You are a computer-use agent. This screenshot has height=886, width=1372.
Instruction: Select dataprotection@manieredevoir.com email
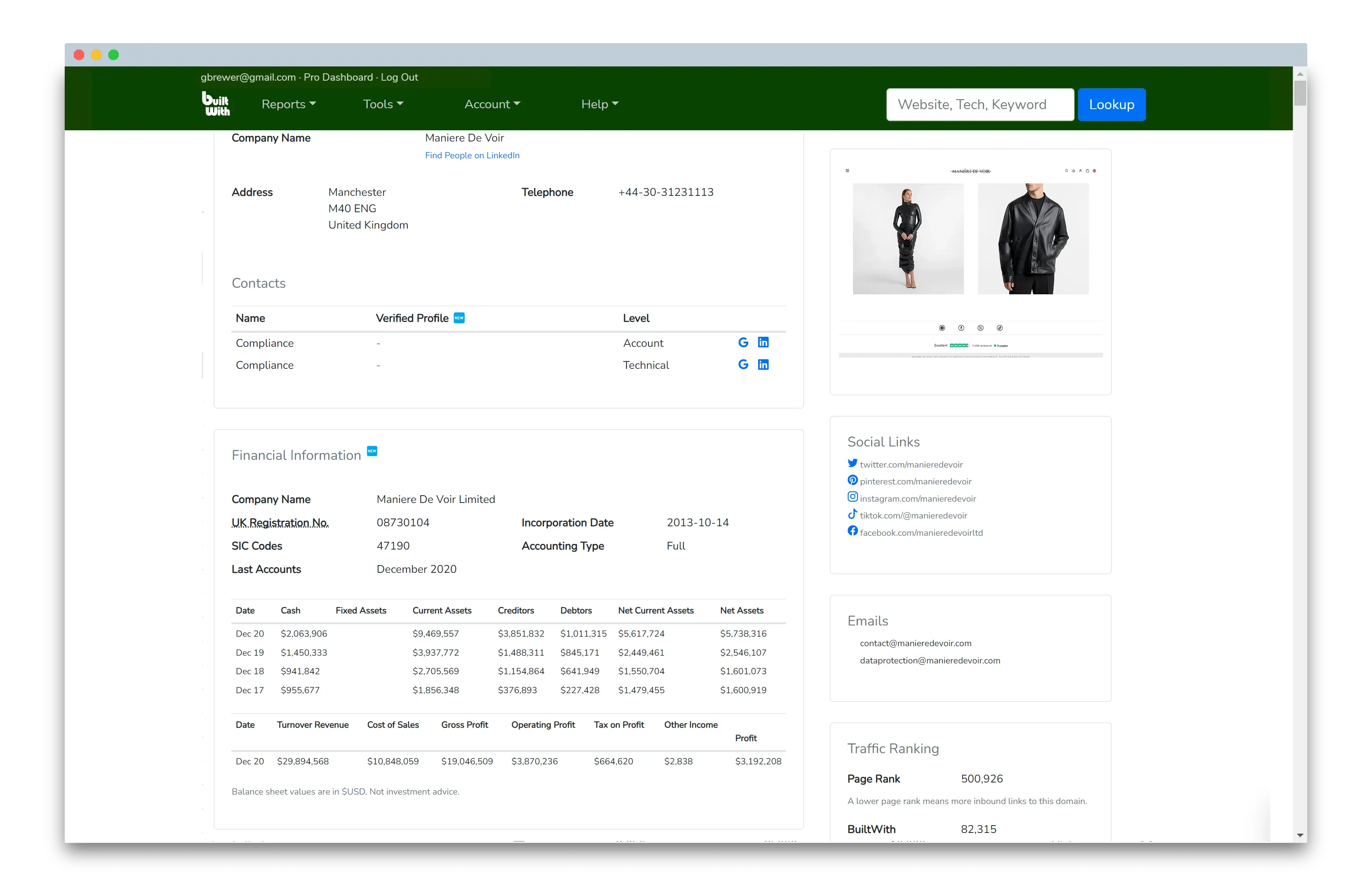[930, 660]
